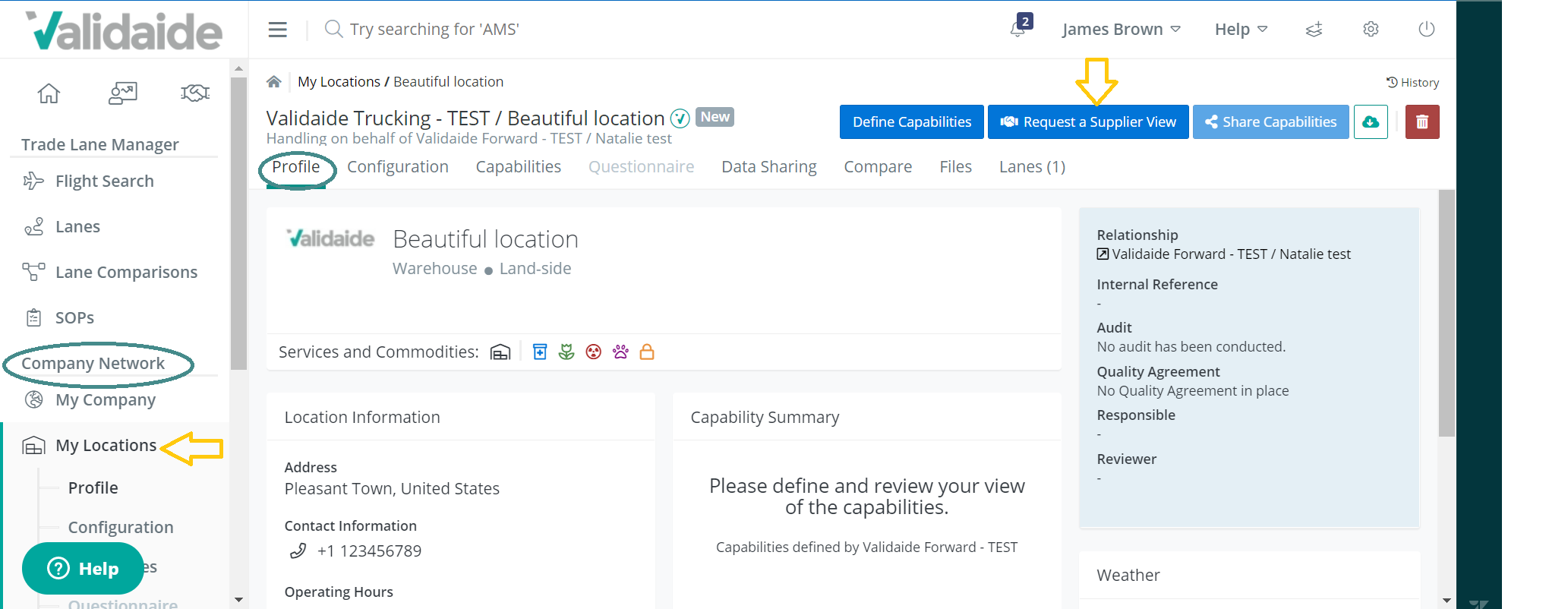Open SOPs in sidebar
Screen dimensions: 1568x609
click(74, 318)
